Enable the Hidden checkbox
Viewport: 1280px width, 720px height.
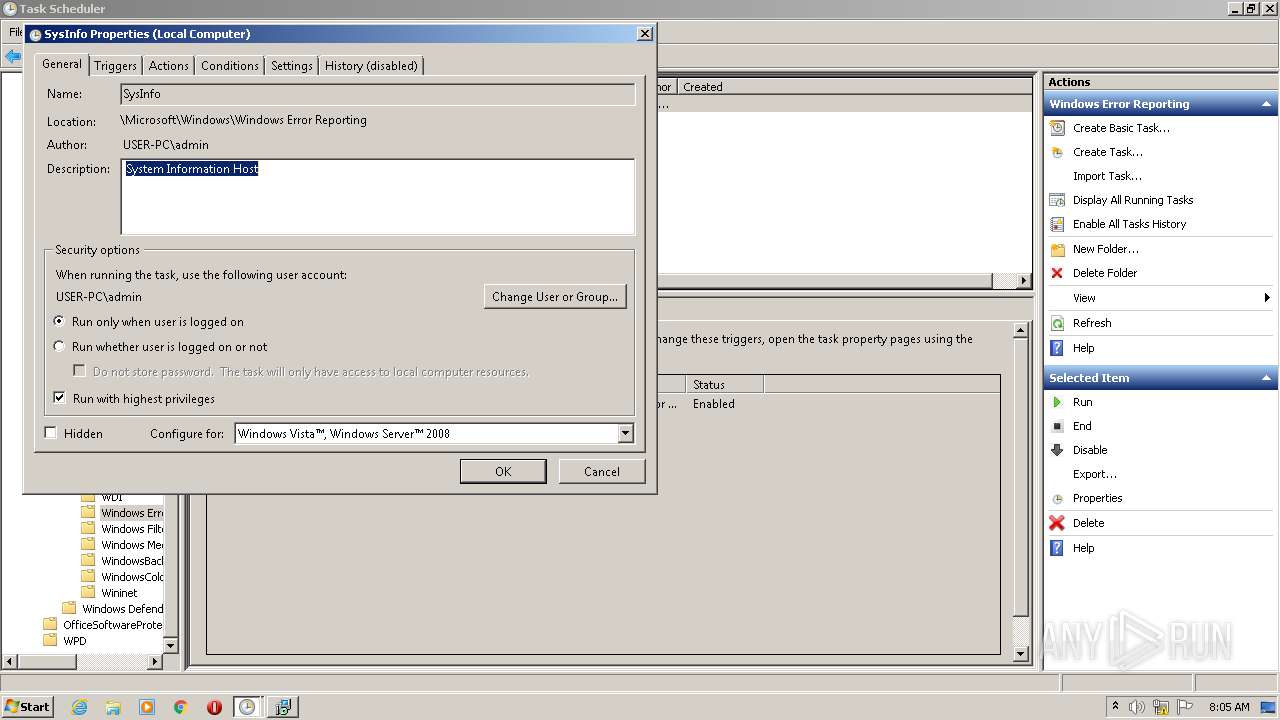coord(51,433)
